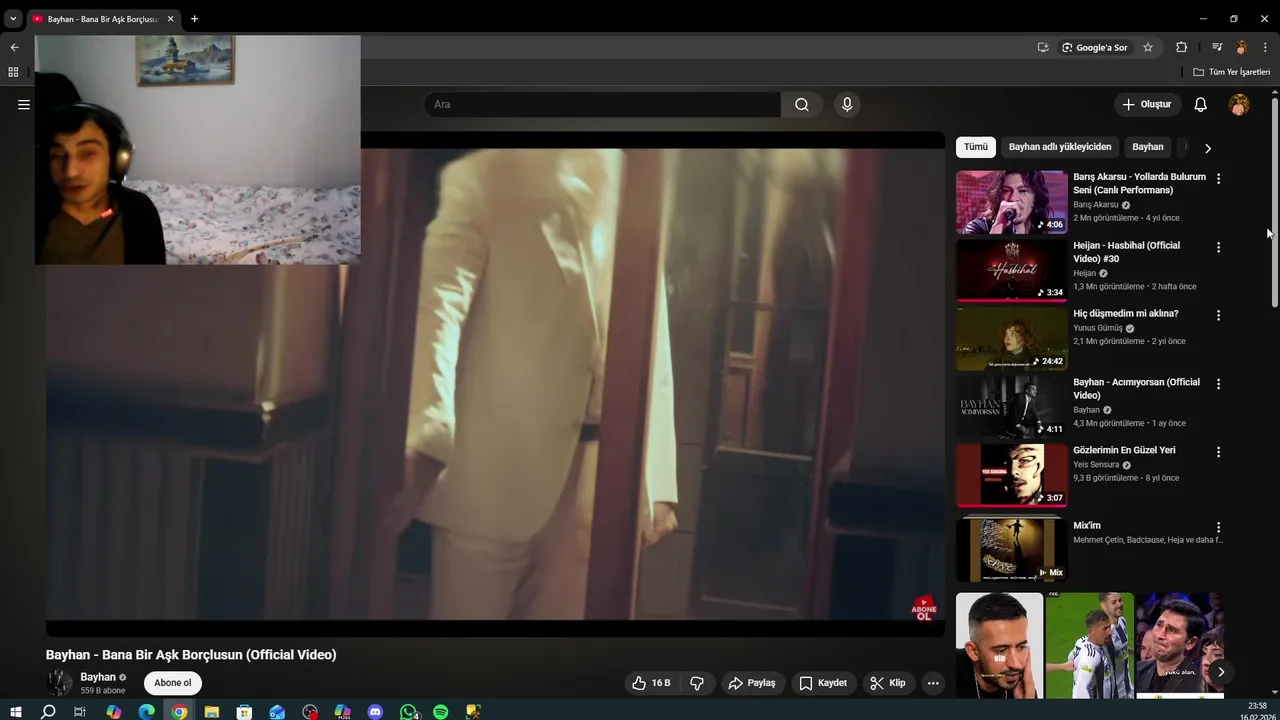The image size is (1280, 720).
Task: Open Discord from the taskbar
Action: pos(375,712)
